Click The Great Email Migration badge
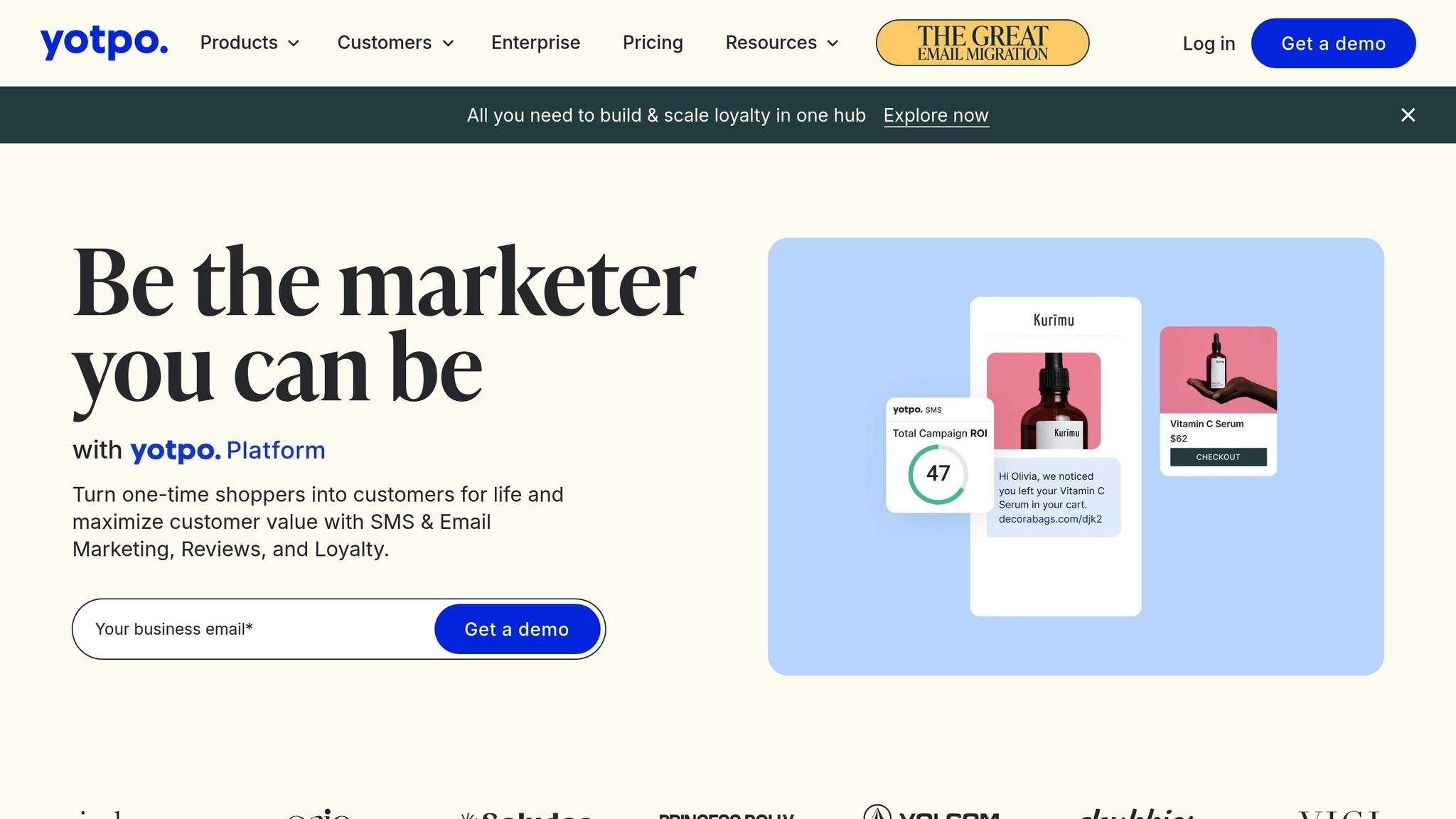The image size is (1456, 819). coord(982,43)
